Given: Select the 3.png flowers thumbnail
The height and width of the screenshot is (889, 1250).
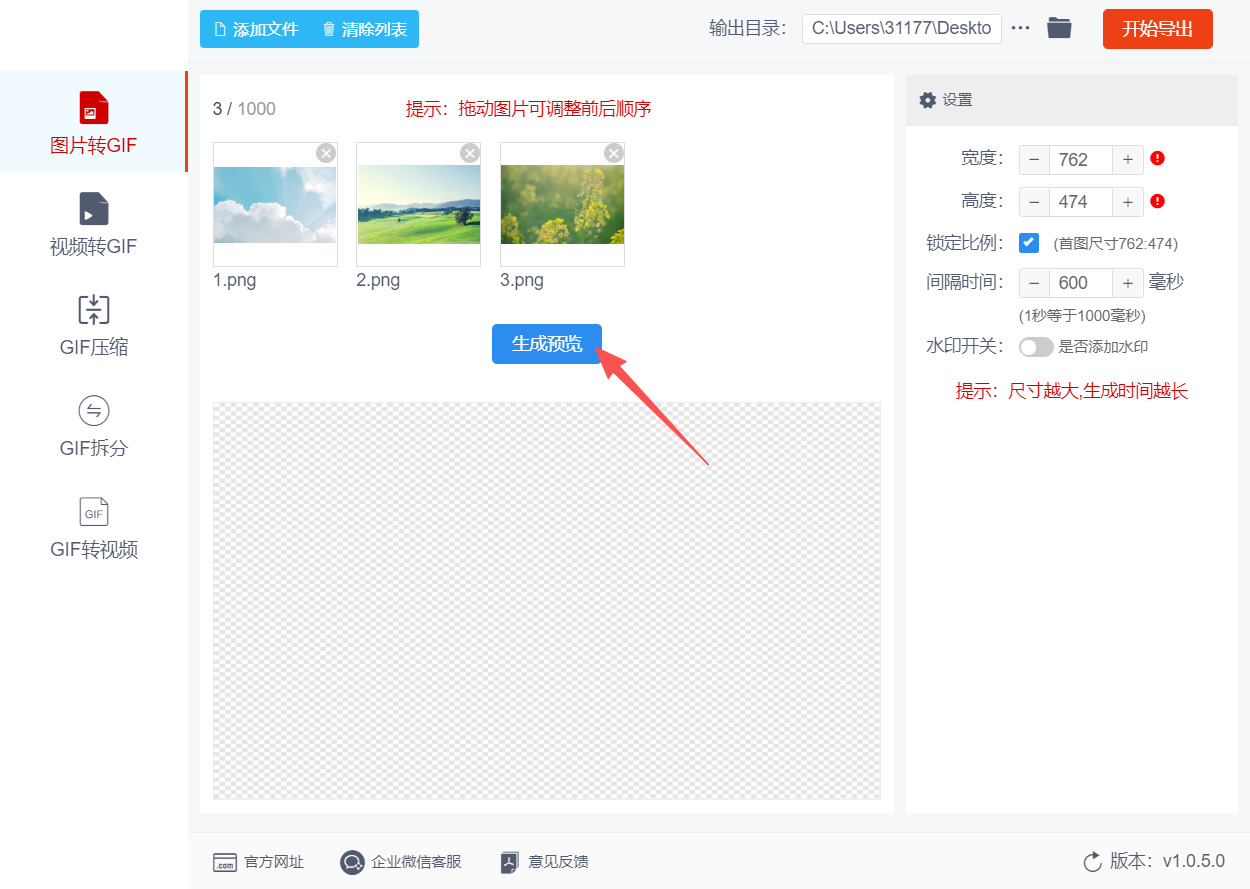Looking at the screenshot, I should click(x=562, y=204).
